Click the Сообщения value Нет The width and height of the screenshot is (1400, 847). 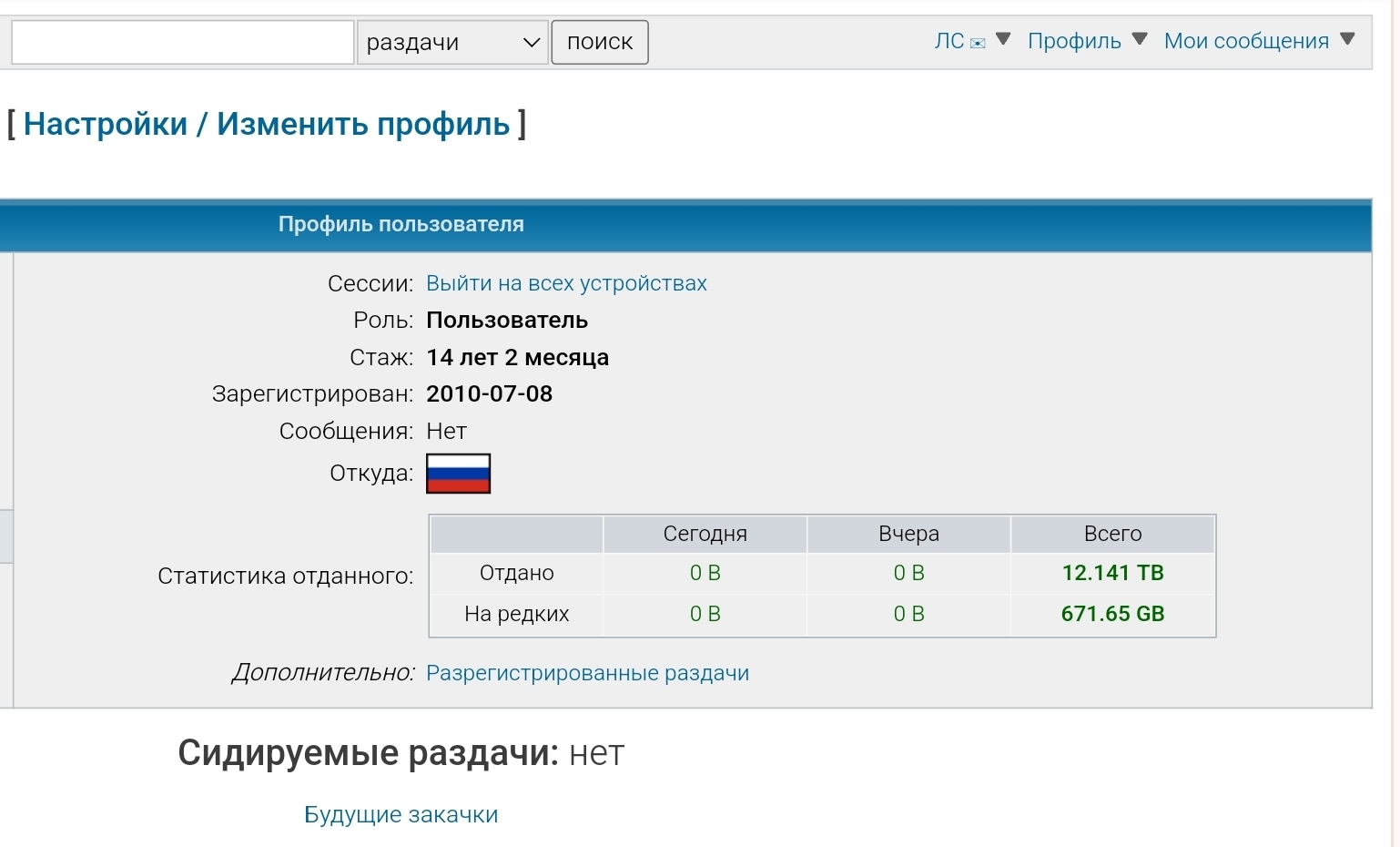446,431
